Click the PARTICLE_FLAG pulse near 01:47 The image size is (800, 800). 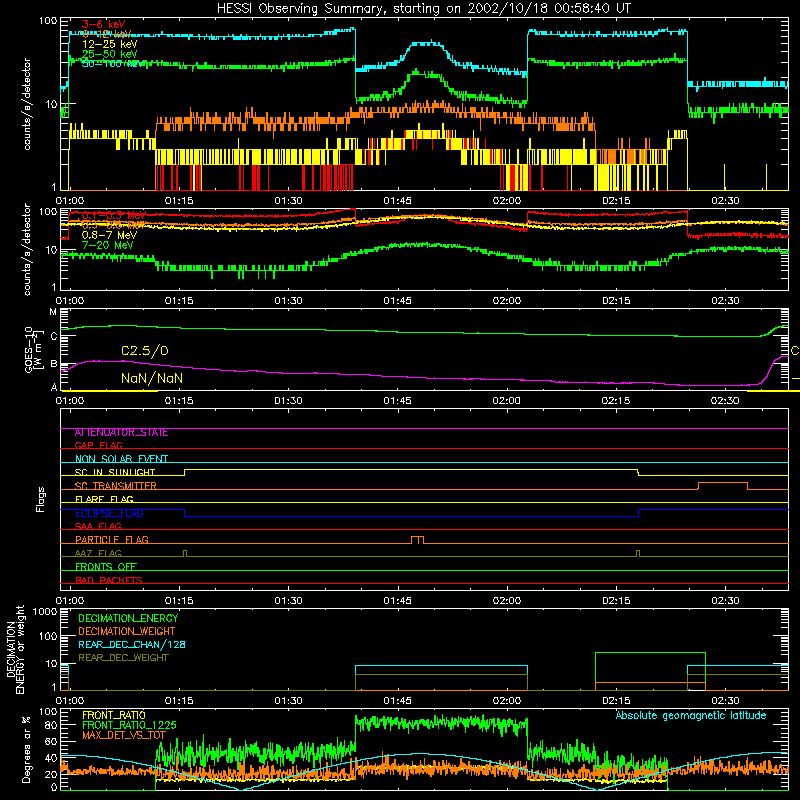click(417, 540)
